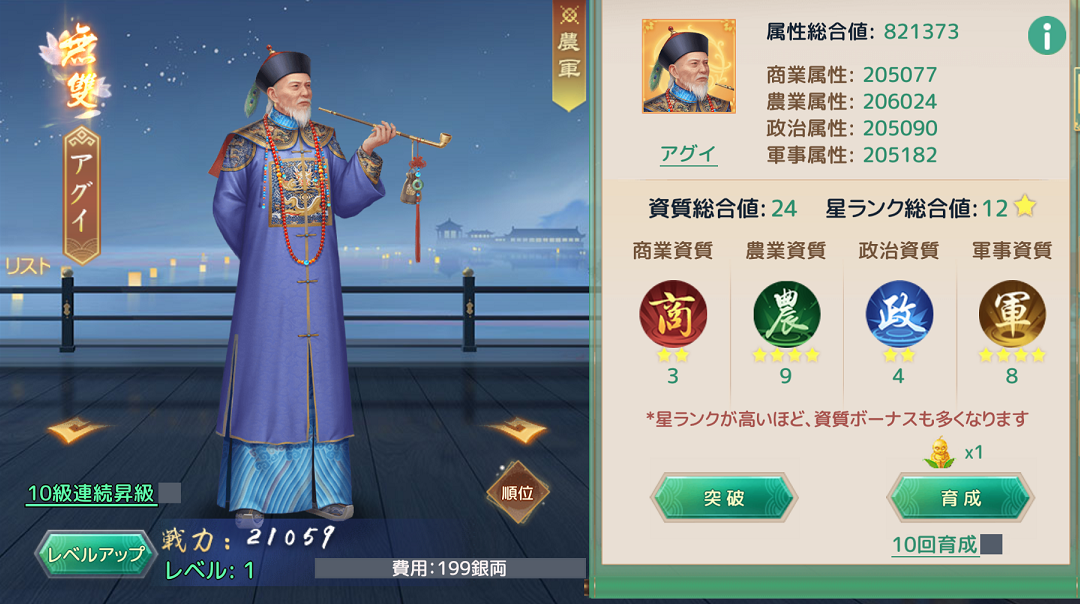Tap the 費用:199銀両 cost bar
The image size is (1080, 604).
point(450,568)
